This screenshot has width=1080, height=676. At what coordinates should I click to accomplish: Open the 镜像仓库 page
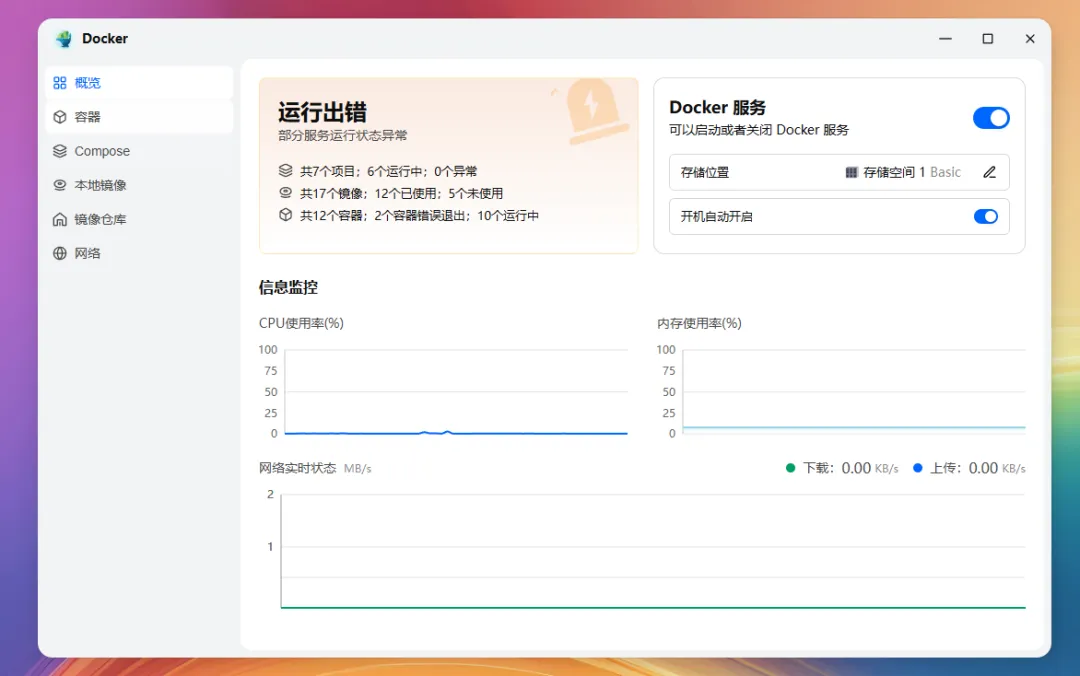click(139, 219)
